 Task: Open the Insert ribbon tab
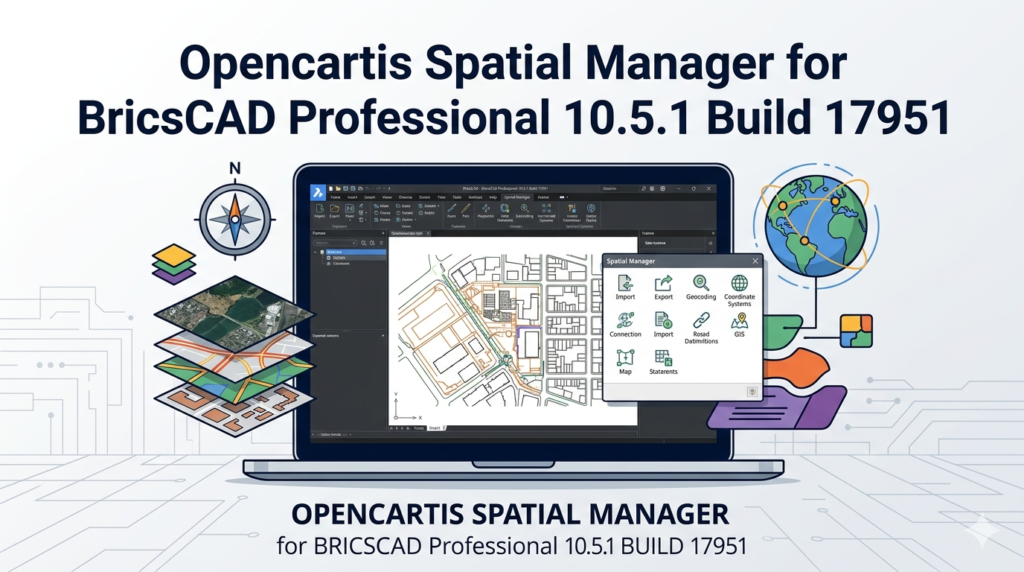[x=352, y=197]
